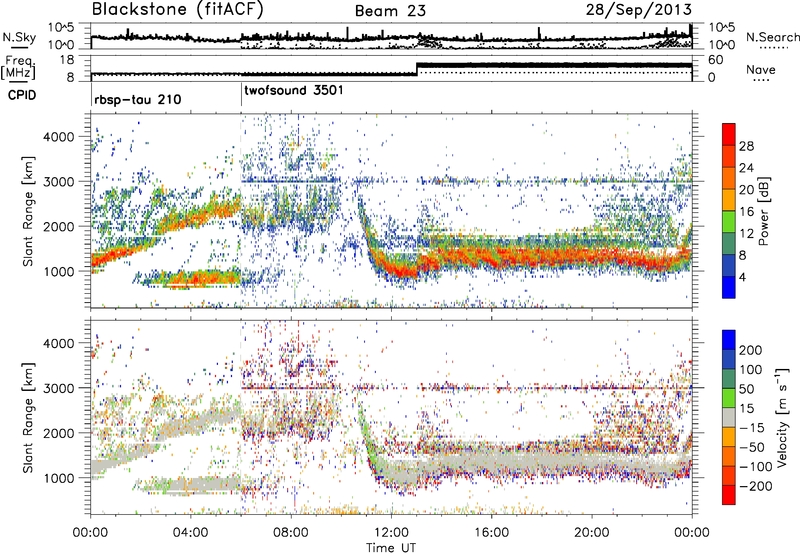Click the '16' tick on the power colorbar
The image size is (800, 554).
click(x=746, y=212)
